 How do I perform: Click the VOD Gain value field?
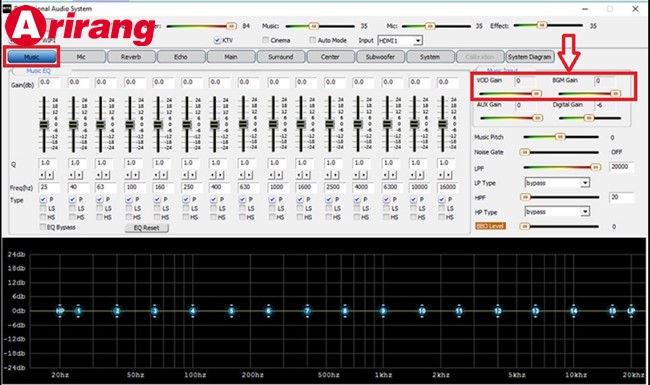[524, 81]
